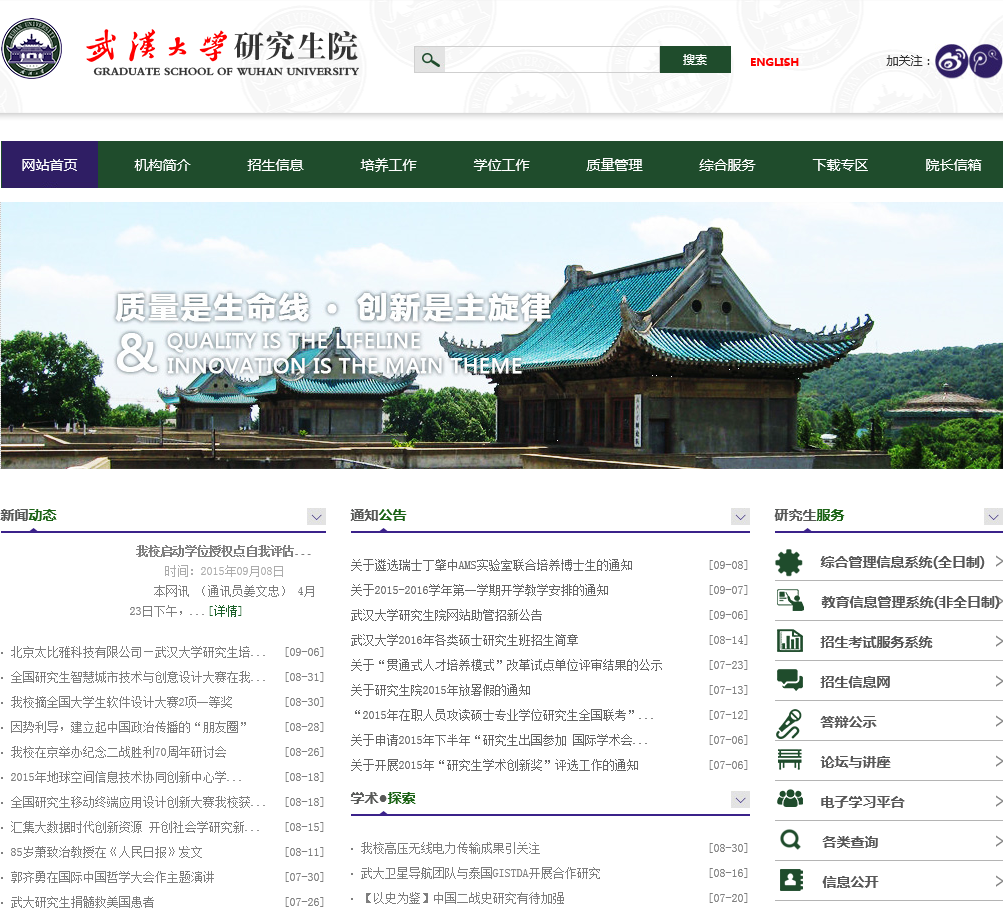Open article 我校高压无线电力传输成果引关注

point(450,848)
